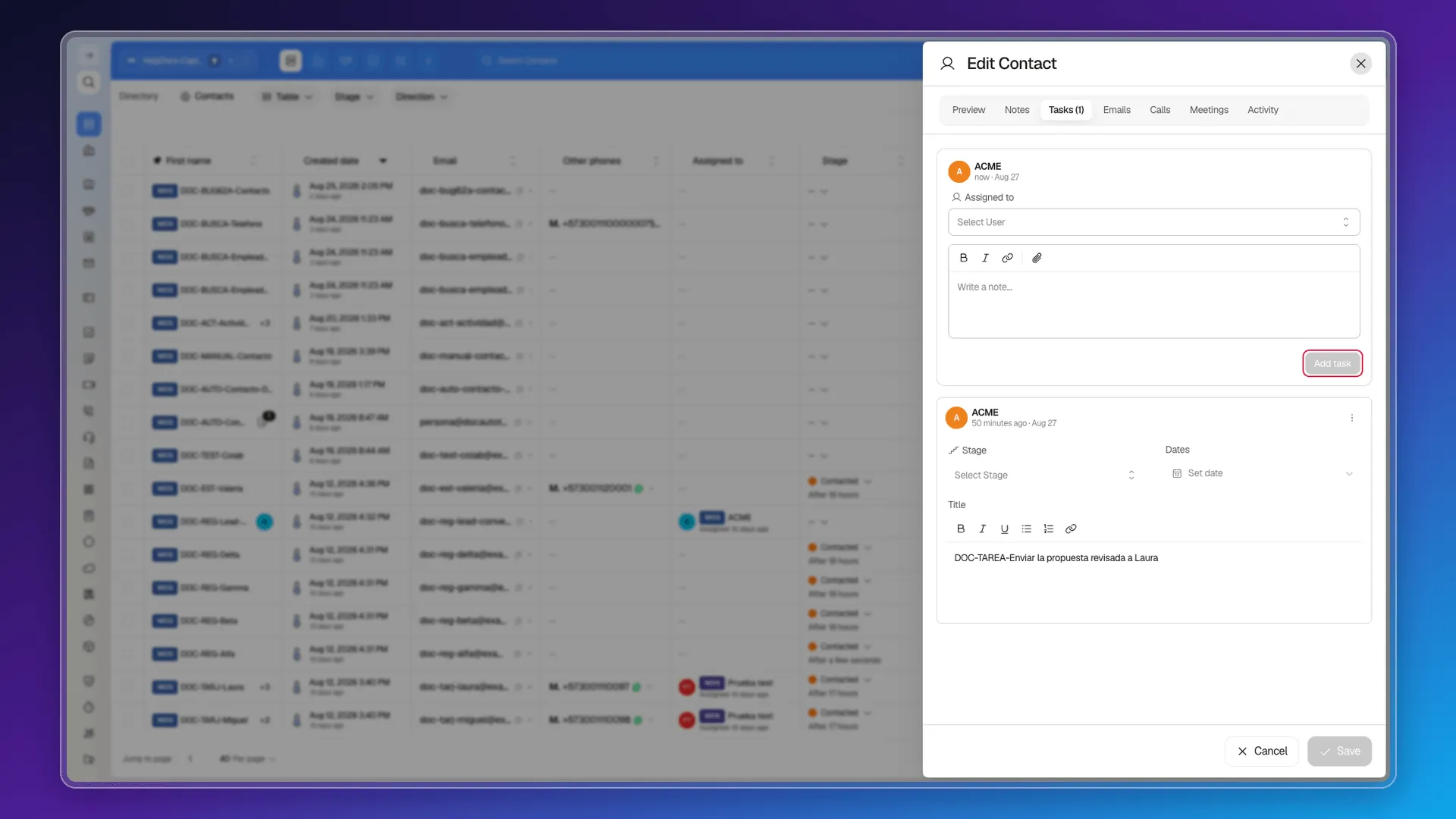Open the Table view dropdown in the contacts toolbar
The image size is (1456, 819).
[x=287, y=97]
